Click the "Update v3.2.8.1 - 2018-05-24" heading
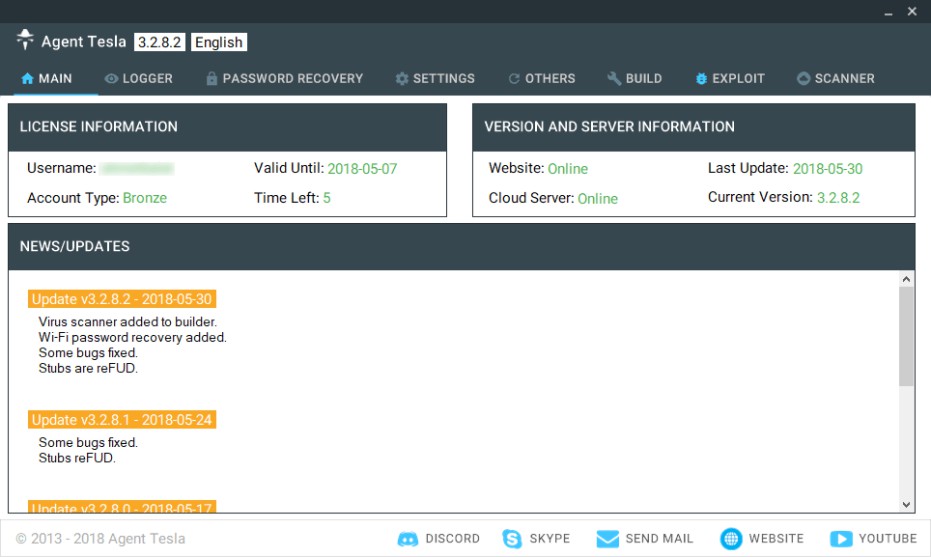 [122, 420]
